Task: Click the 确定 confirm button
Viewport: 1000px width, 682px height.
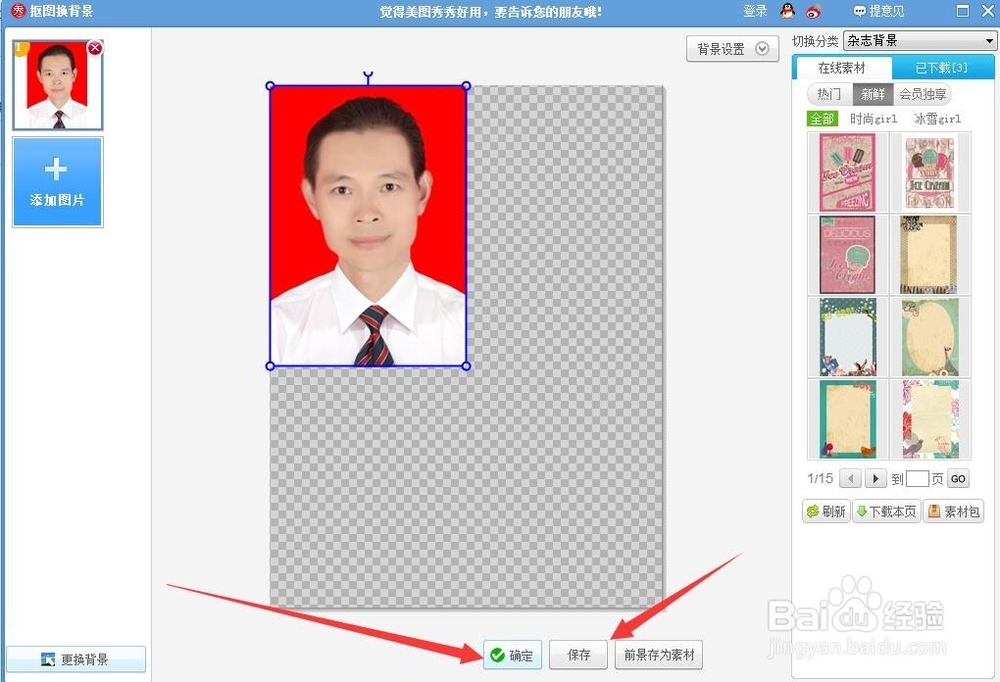Action: 511,655
